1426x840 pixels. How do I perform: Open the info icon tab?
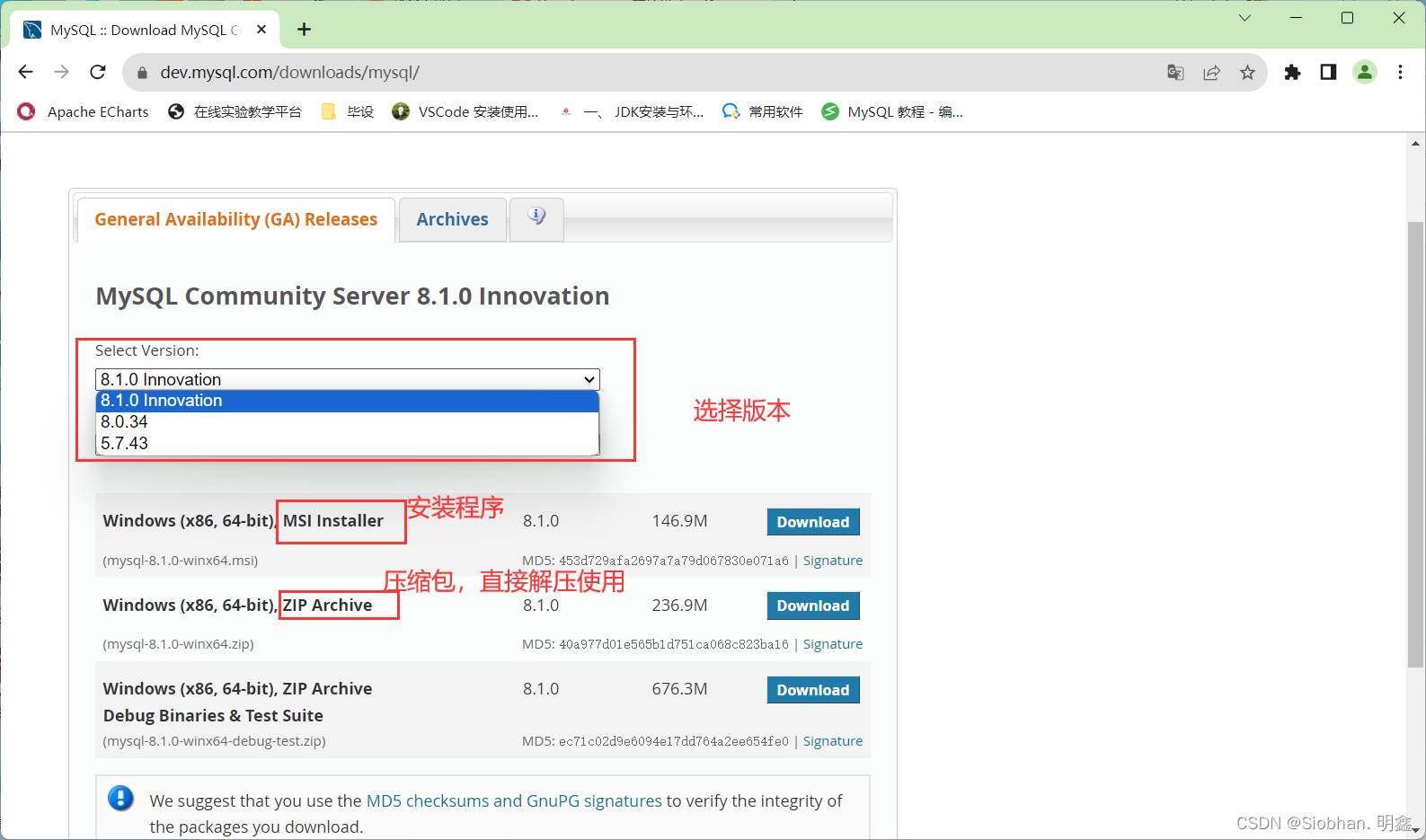coord(536,217)
